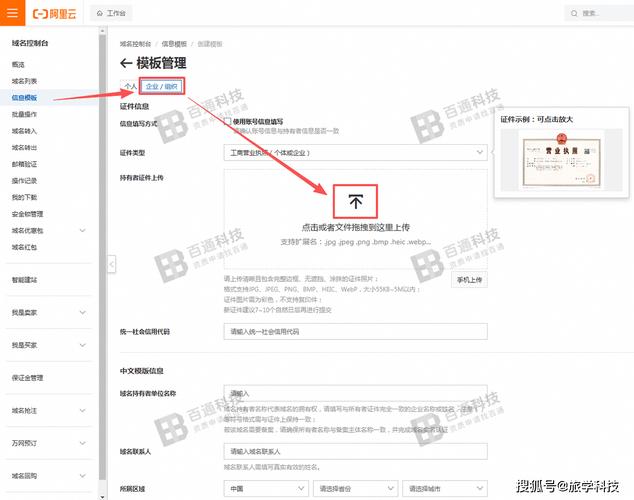The image size is (634, 500).
Task: Open the 请选择省份 province dropdown
Action: [x=355, y=489]
